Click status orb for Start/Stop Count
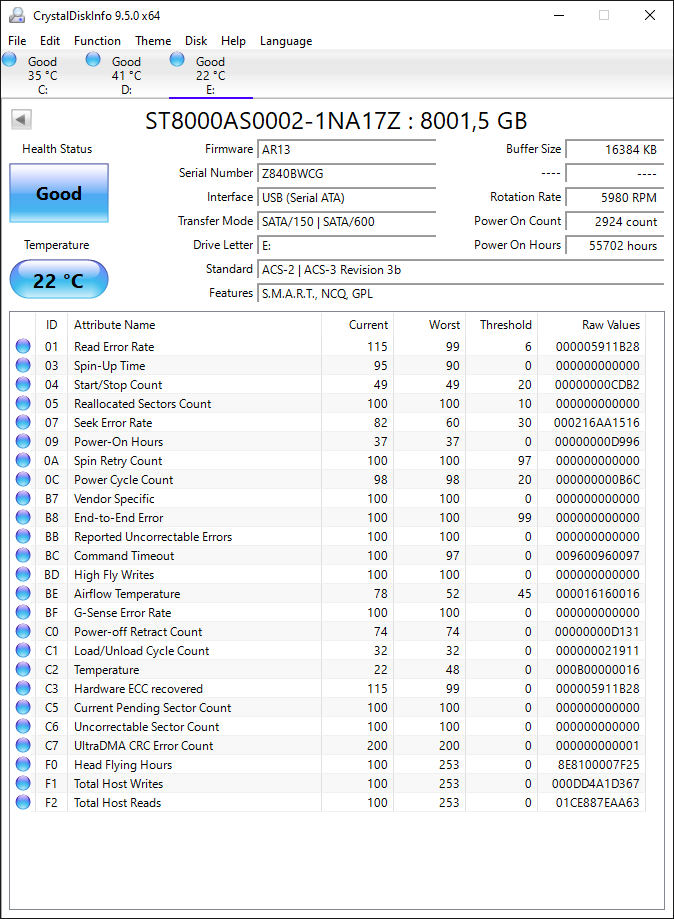This screenshot has height=919, width=674. 23,384
